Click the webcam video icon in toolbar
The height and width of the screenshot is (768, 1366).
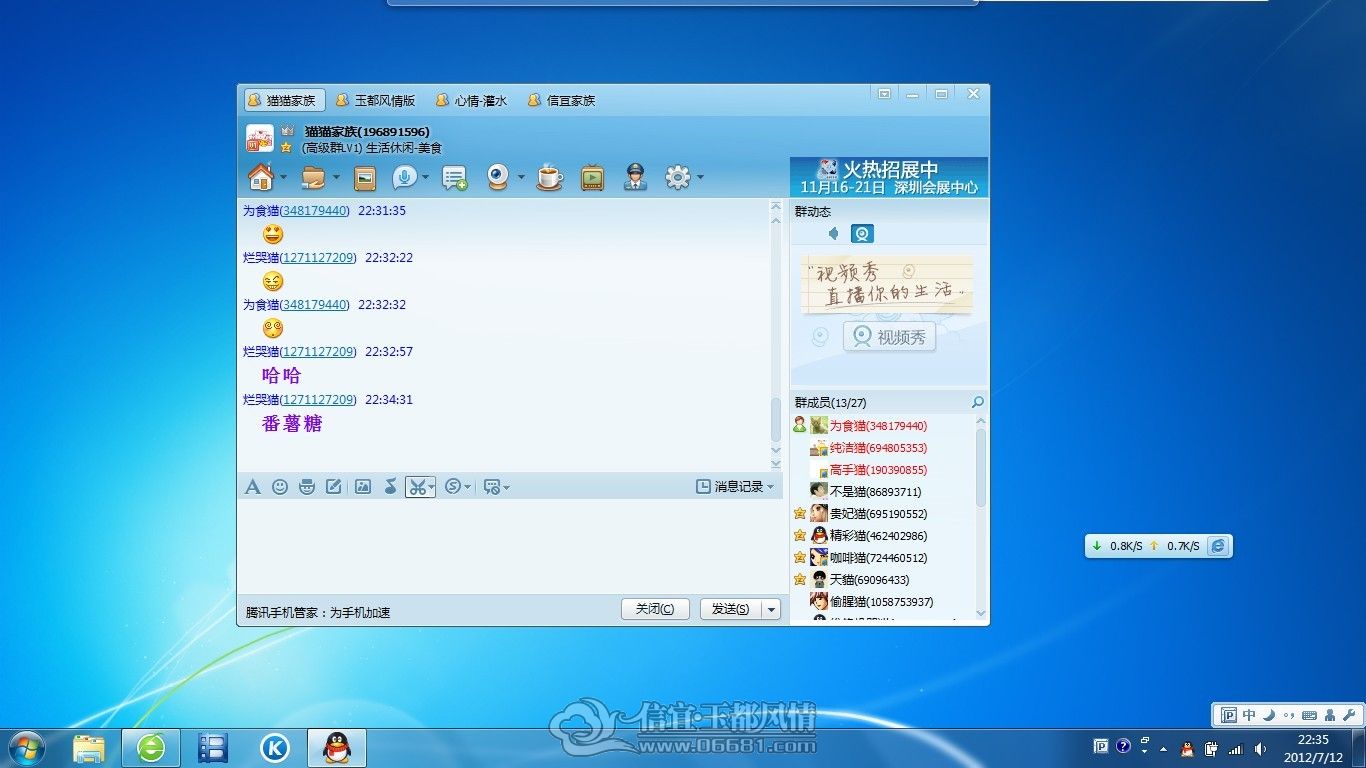coord(498,177)
